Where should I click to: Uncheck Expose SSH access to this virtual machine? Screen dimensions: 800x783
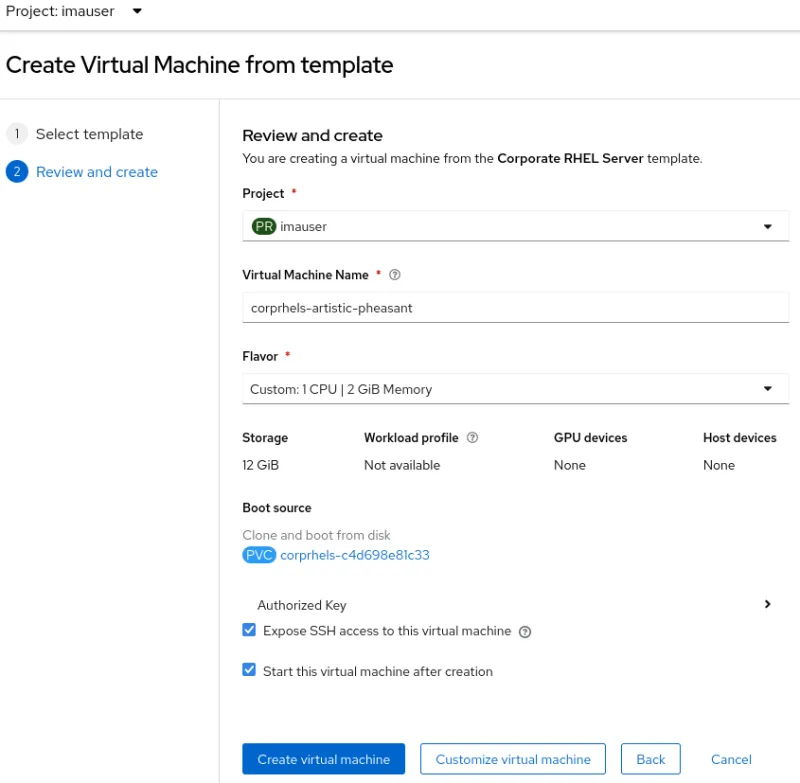[249, 629]
